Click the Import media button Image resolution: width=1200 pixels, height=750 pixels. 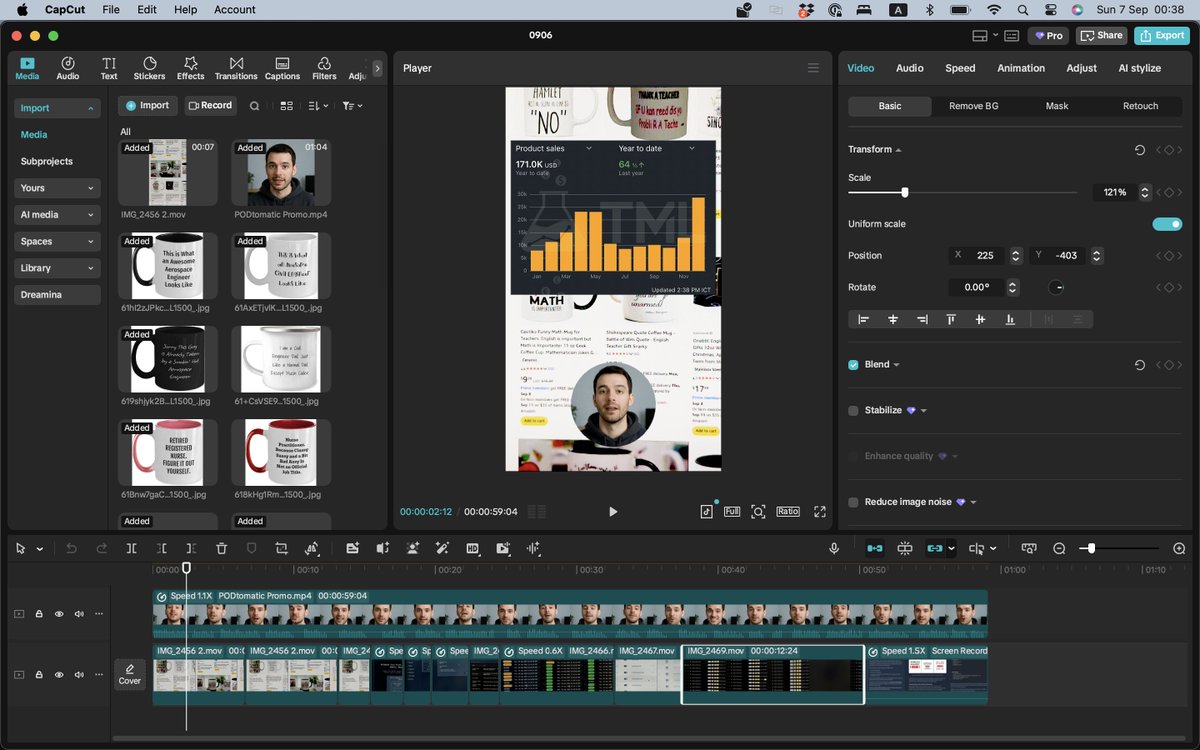pyautogui.click(x=147, y=105)
